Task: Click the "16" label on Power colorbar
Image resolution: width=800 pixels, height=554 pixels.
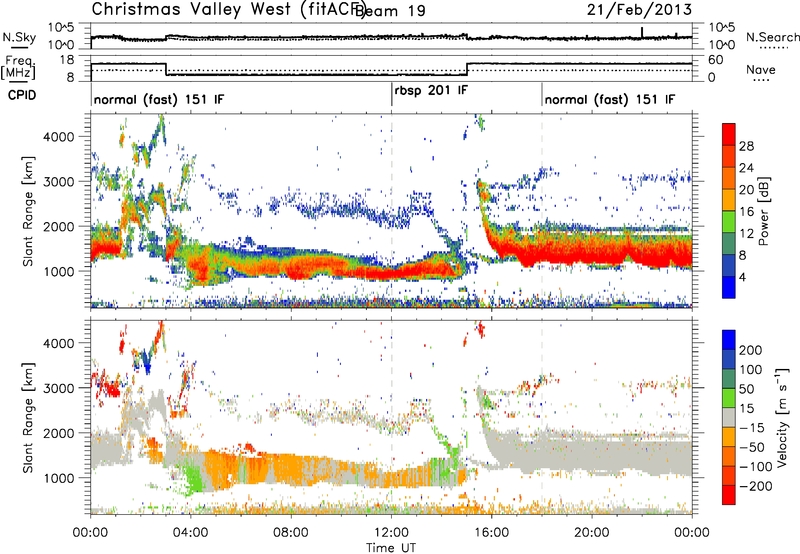Action: [746, 212]
